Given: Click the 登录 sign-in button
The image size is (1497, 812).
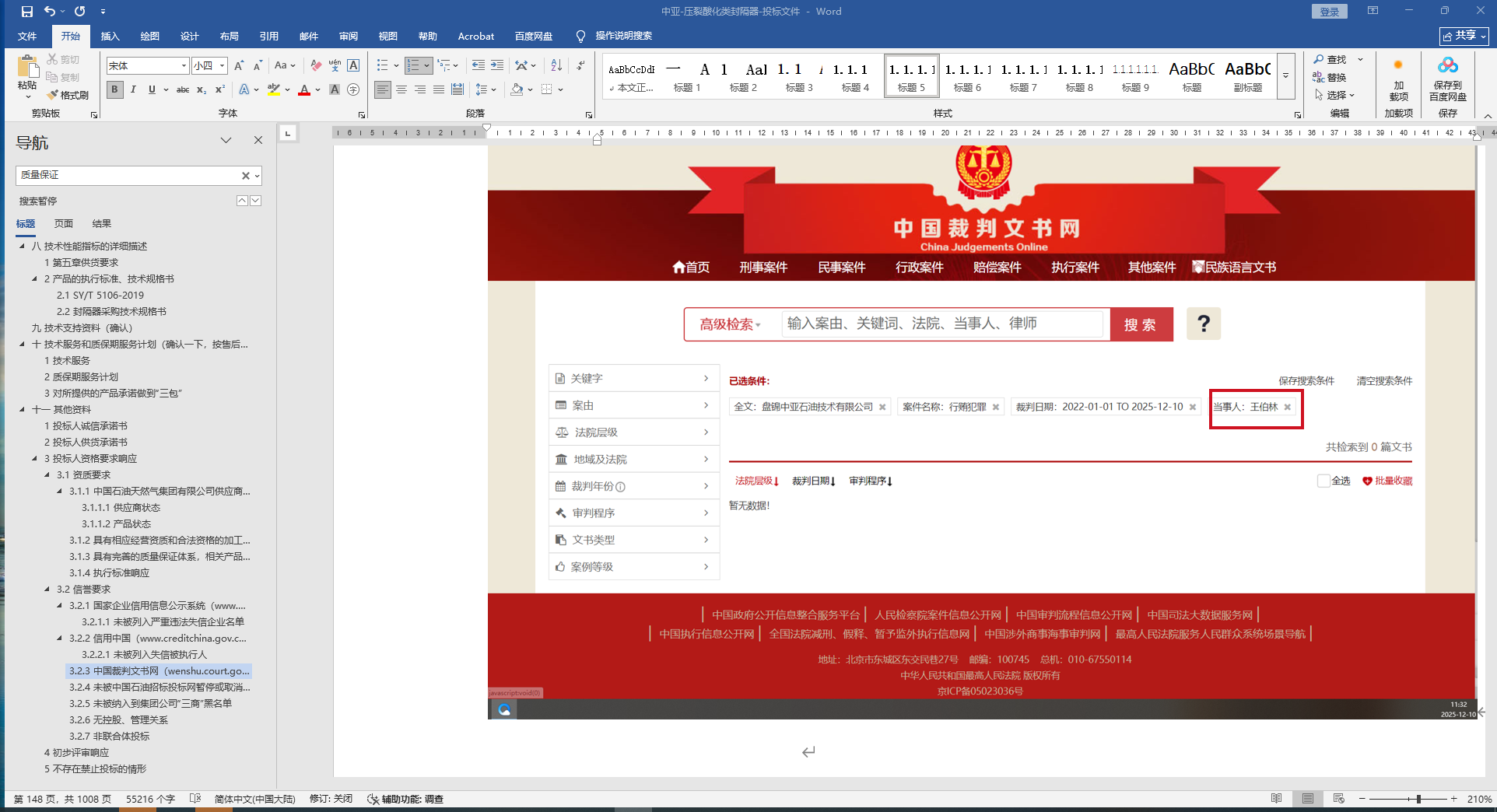Looking at the screenshot, I should click(x=1330, y=12).
